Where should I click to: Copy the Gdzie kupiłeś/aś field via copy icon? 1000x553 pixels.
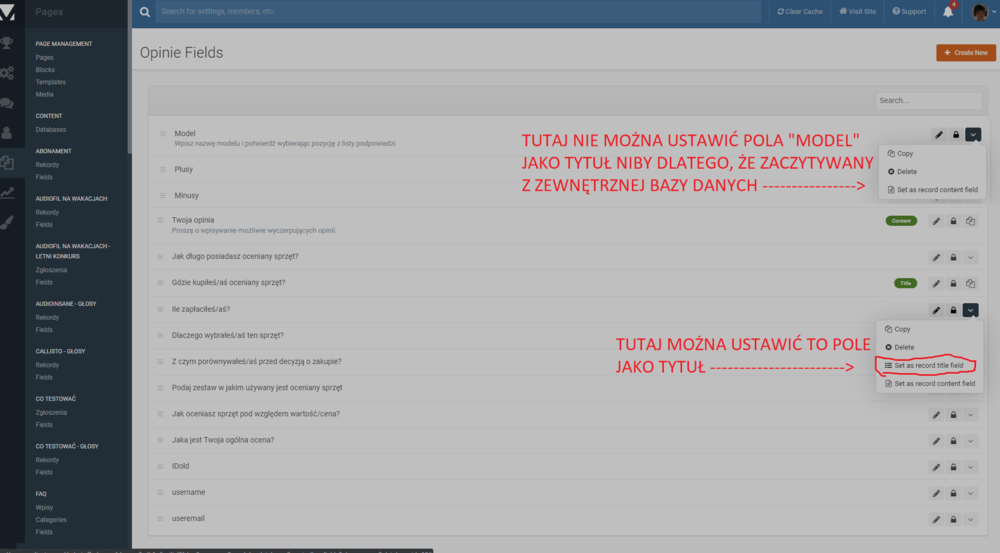pyautogui.click(x=971, y=283)
